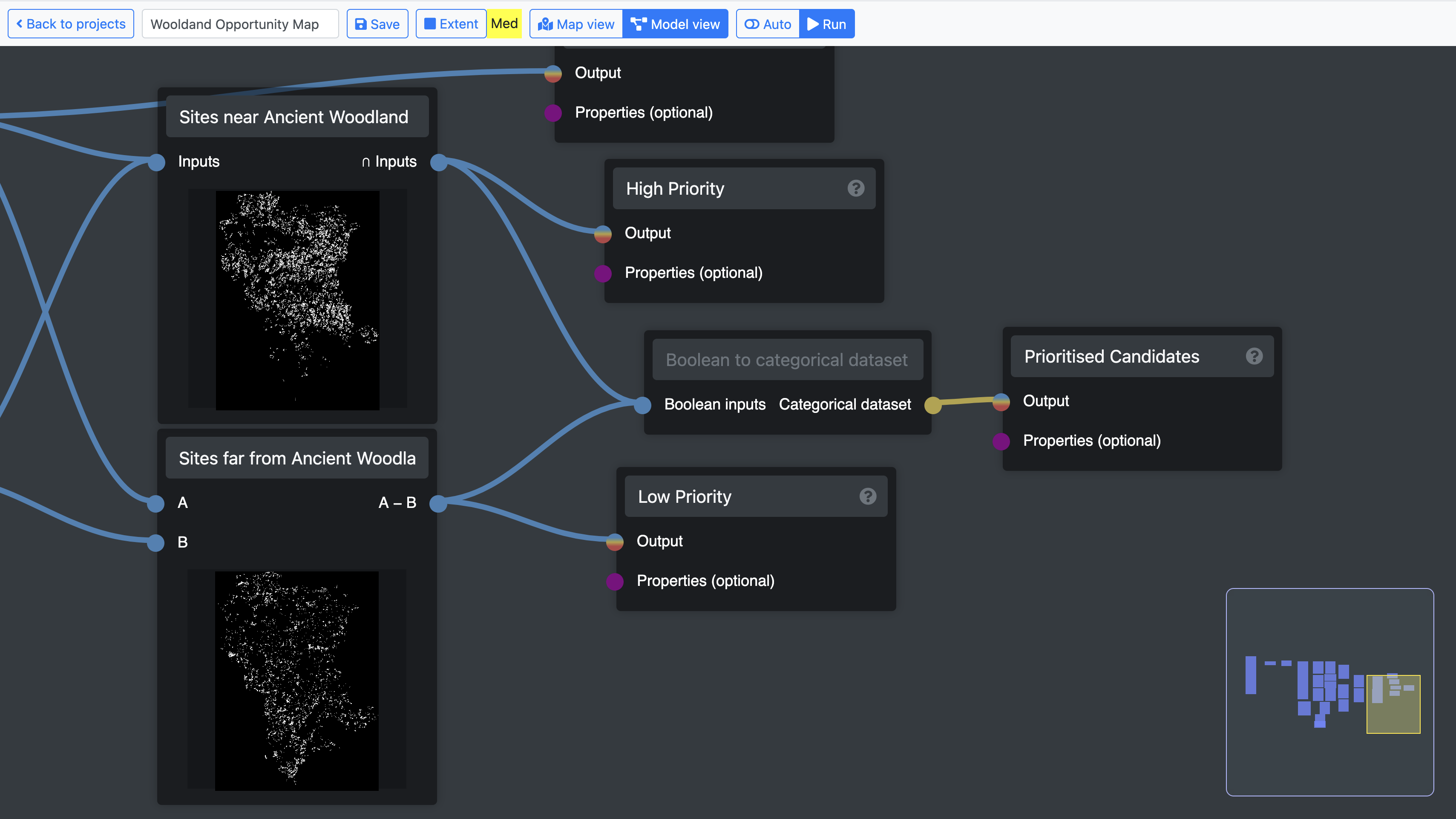
Task: Click the Woodland Opportunity Map name field
Action: 240,24
